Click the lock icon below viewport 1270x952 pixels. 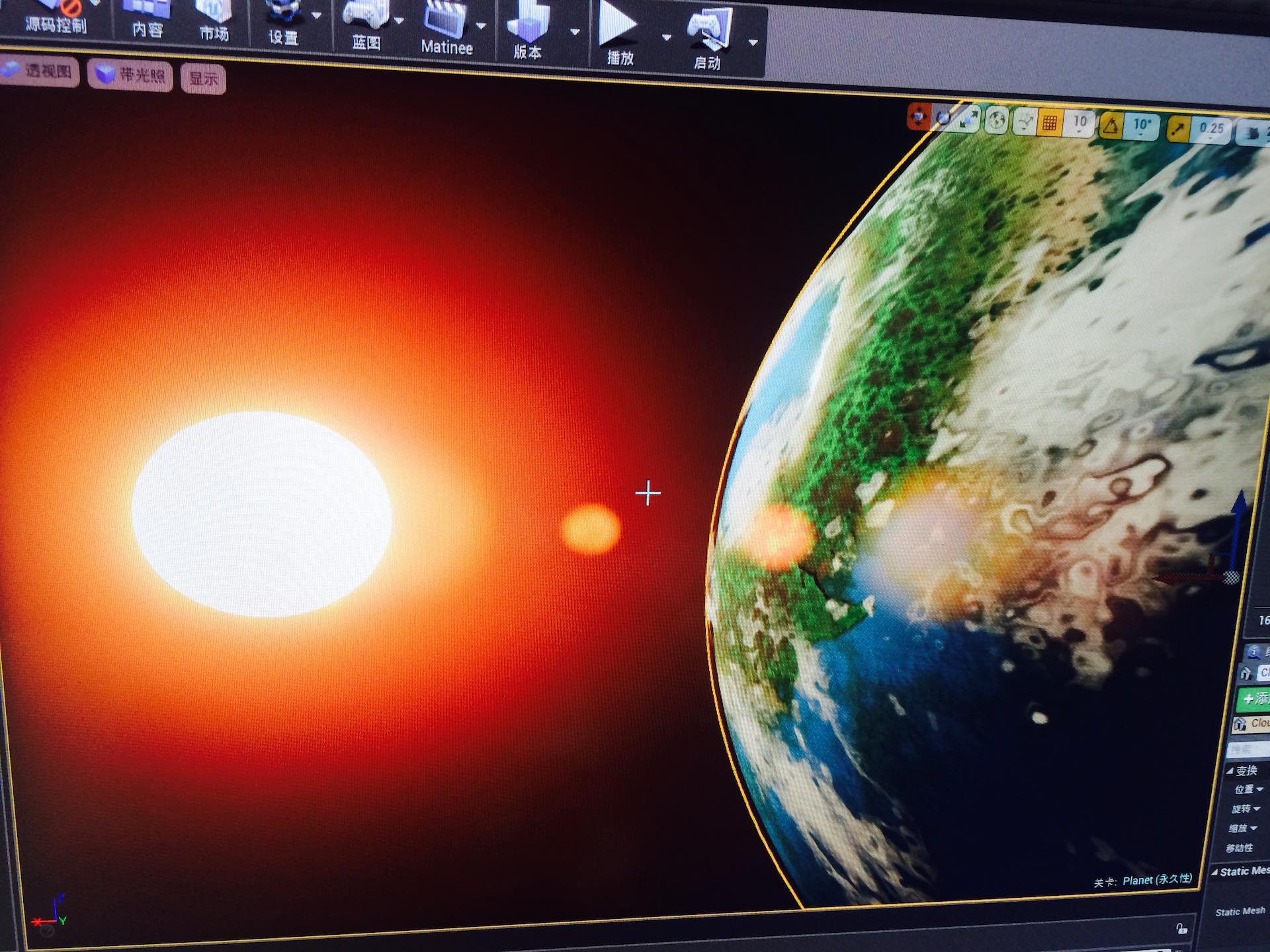pos(1181,928)
